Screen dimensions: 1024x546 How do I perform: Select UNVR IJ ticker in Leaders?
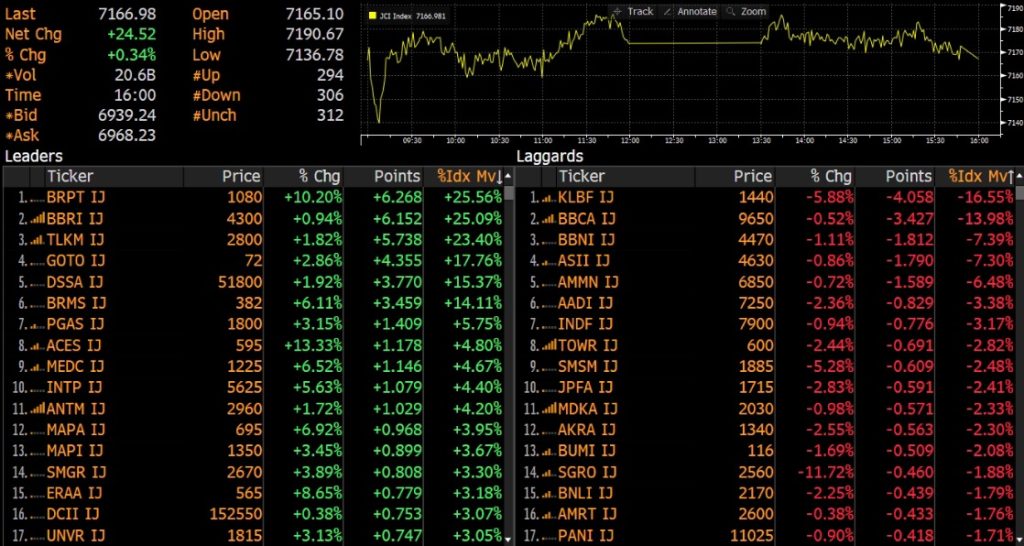coord(76,536)
